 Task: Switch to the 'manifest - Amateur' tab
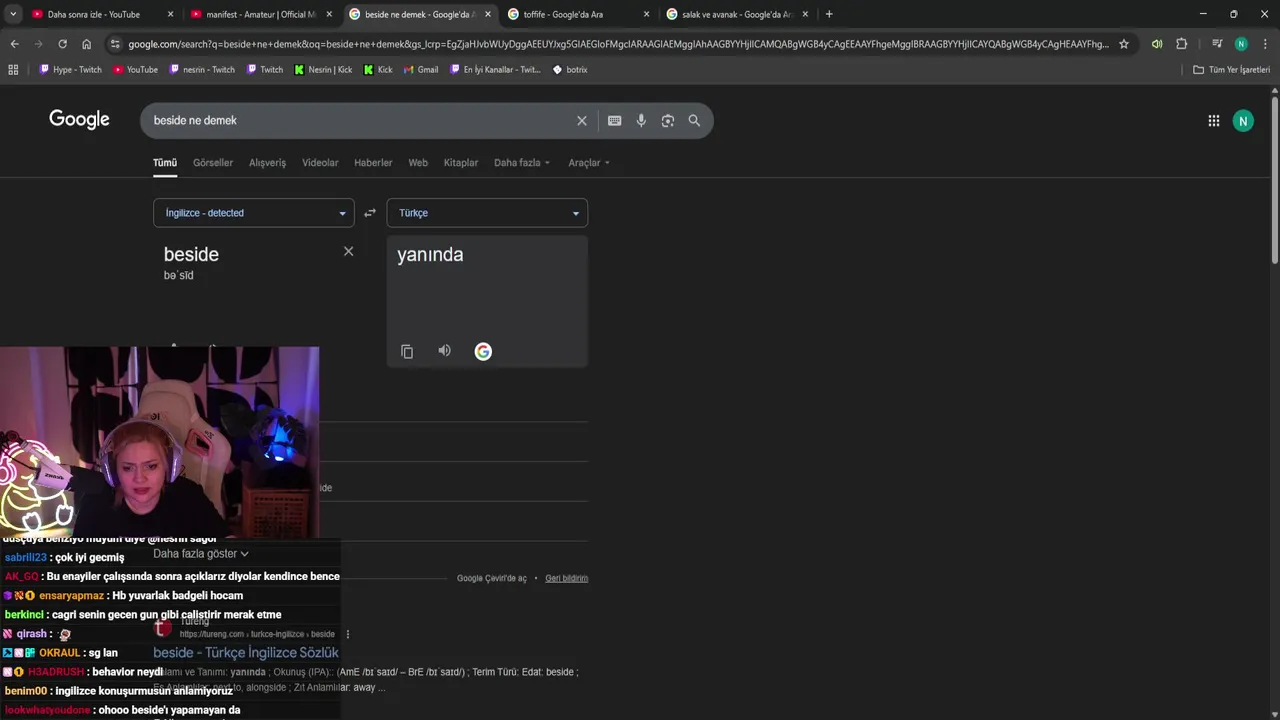click(260, 14)
